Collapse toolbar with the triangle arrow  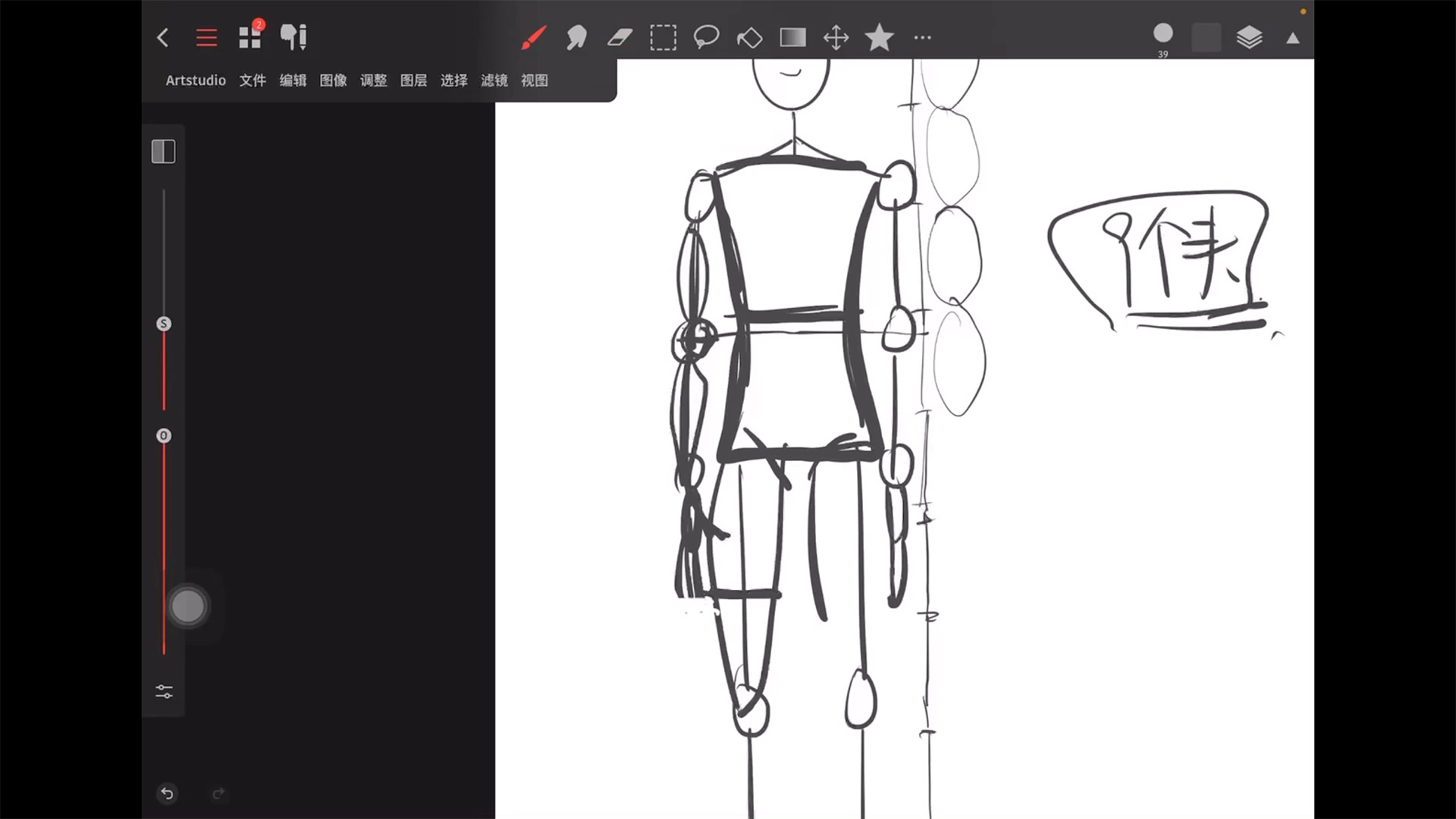pos(1293,38)
